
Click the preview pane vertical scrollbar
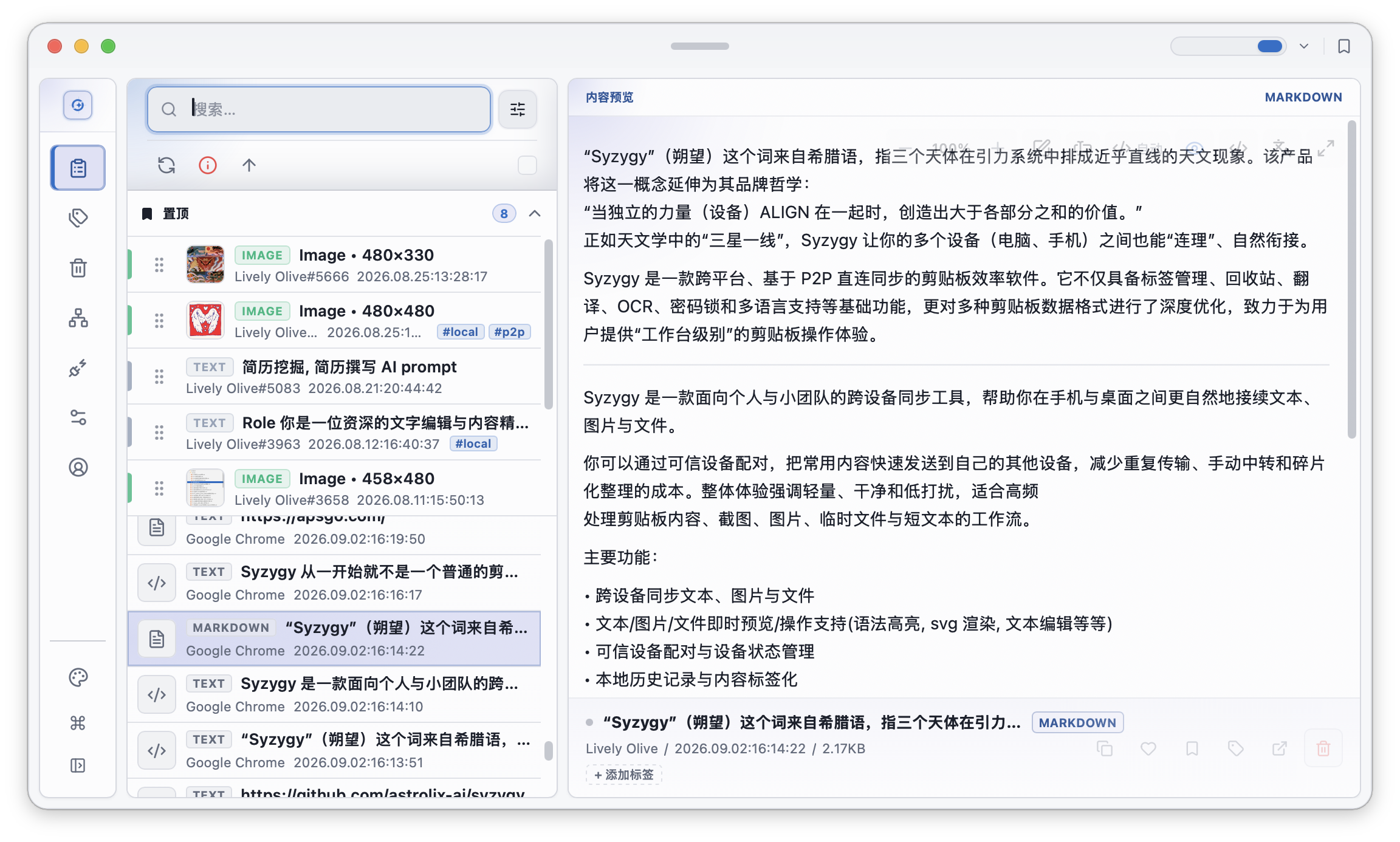[x=1351, y=279]
